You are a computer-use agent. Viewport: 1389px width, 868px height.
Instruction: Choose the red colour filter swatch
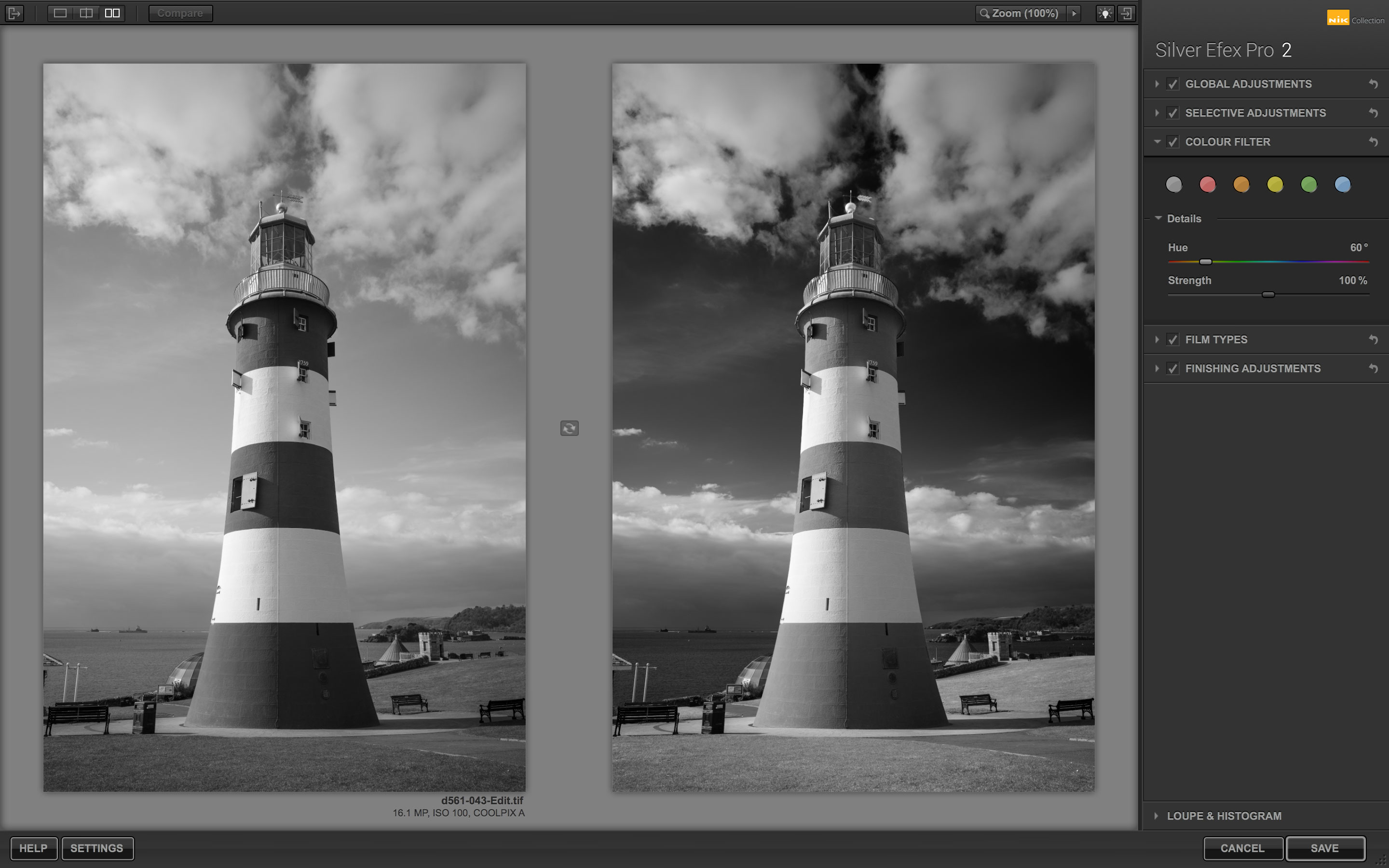[x=1208, y=184]
